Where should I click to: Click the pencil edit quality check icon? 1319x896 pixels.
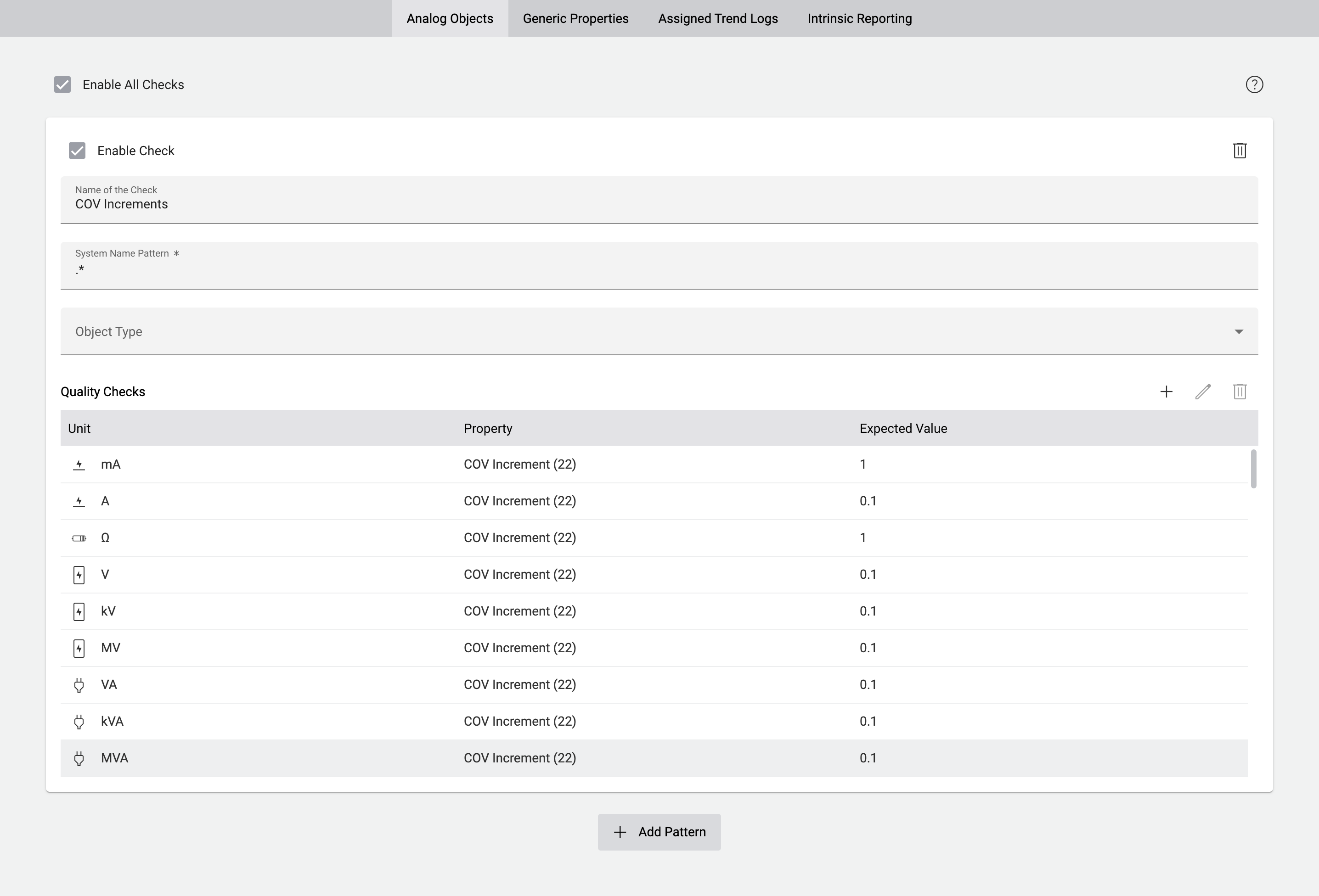tap(1203, 391)
